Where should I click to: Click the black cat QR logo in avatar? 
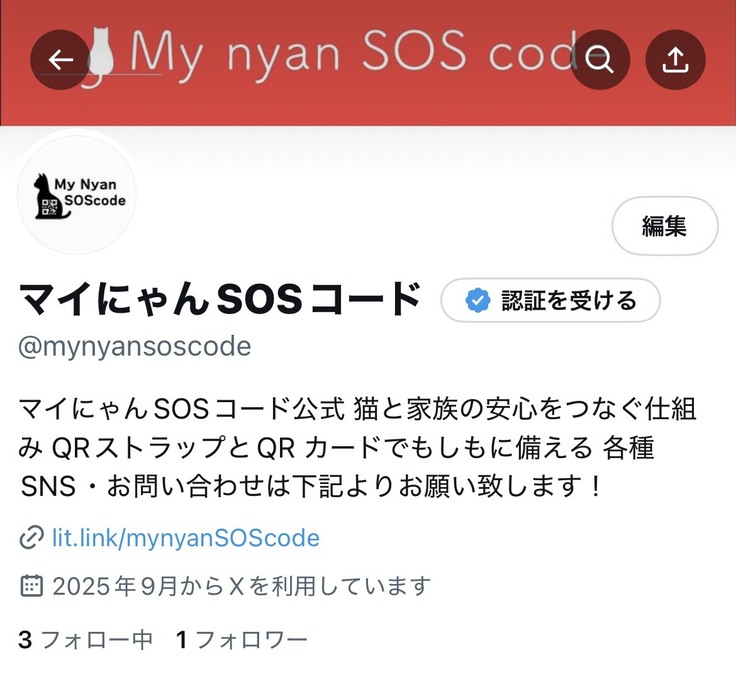50,197
